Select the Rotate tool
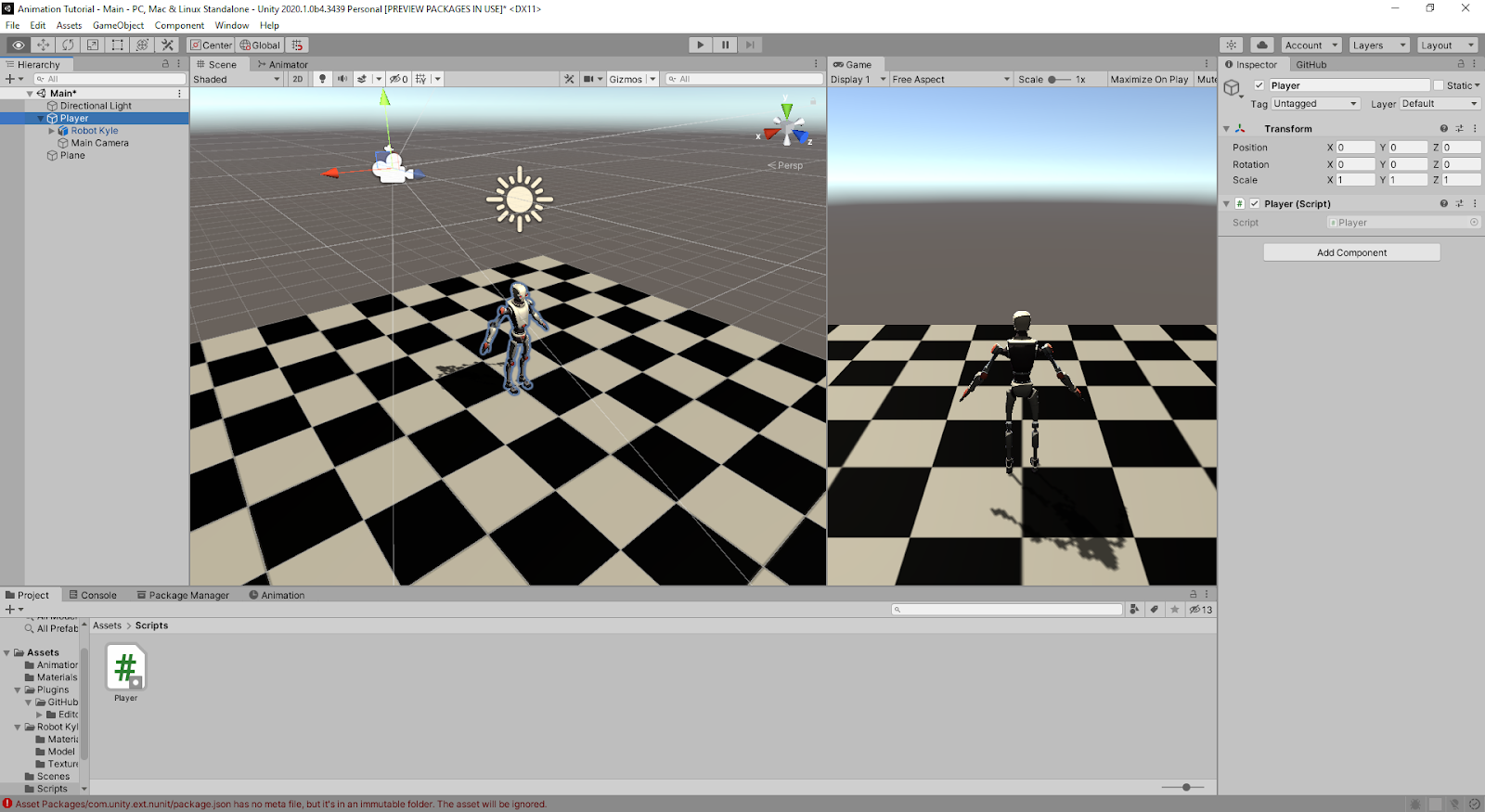Viewport: 1485px width, 812px height. pyautogui.click(x=68, y=45)
